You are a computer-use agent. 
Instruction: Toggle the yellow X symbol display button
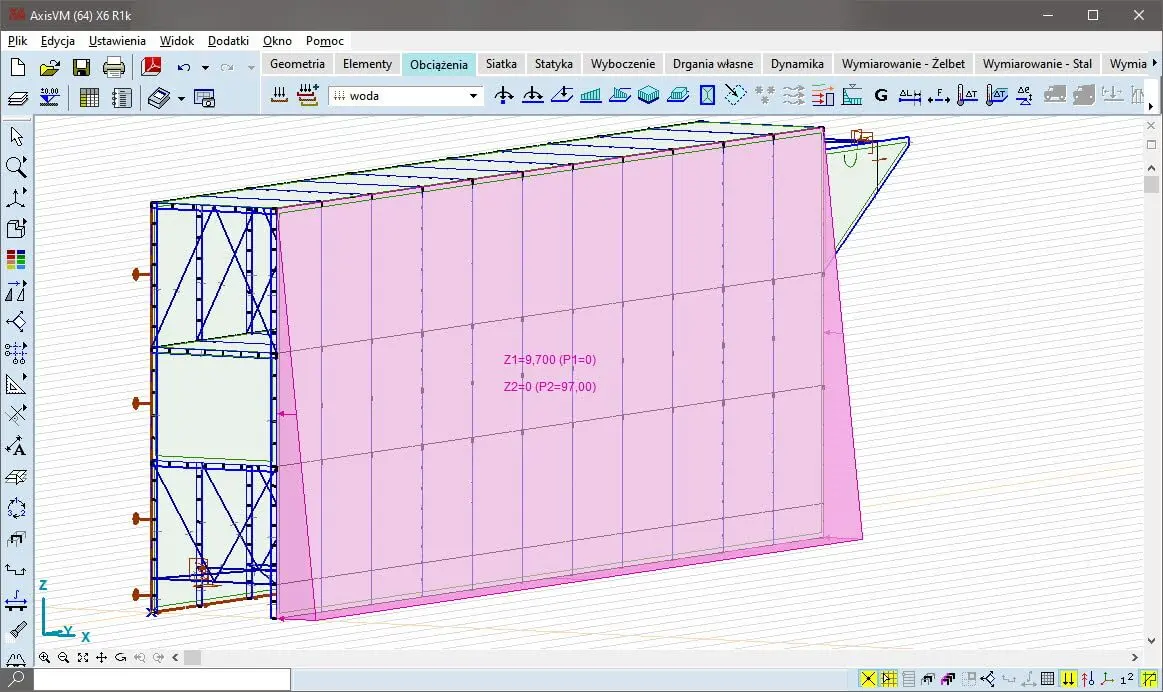tap(867, 680)
